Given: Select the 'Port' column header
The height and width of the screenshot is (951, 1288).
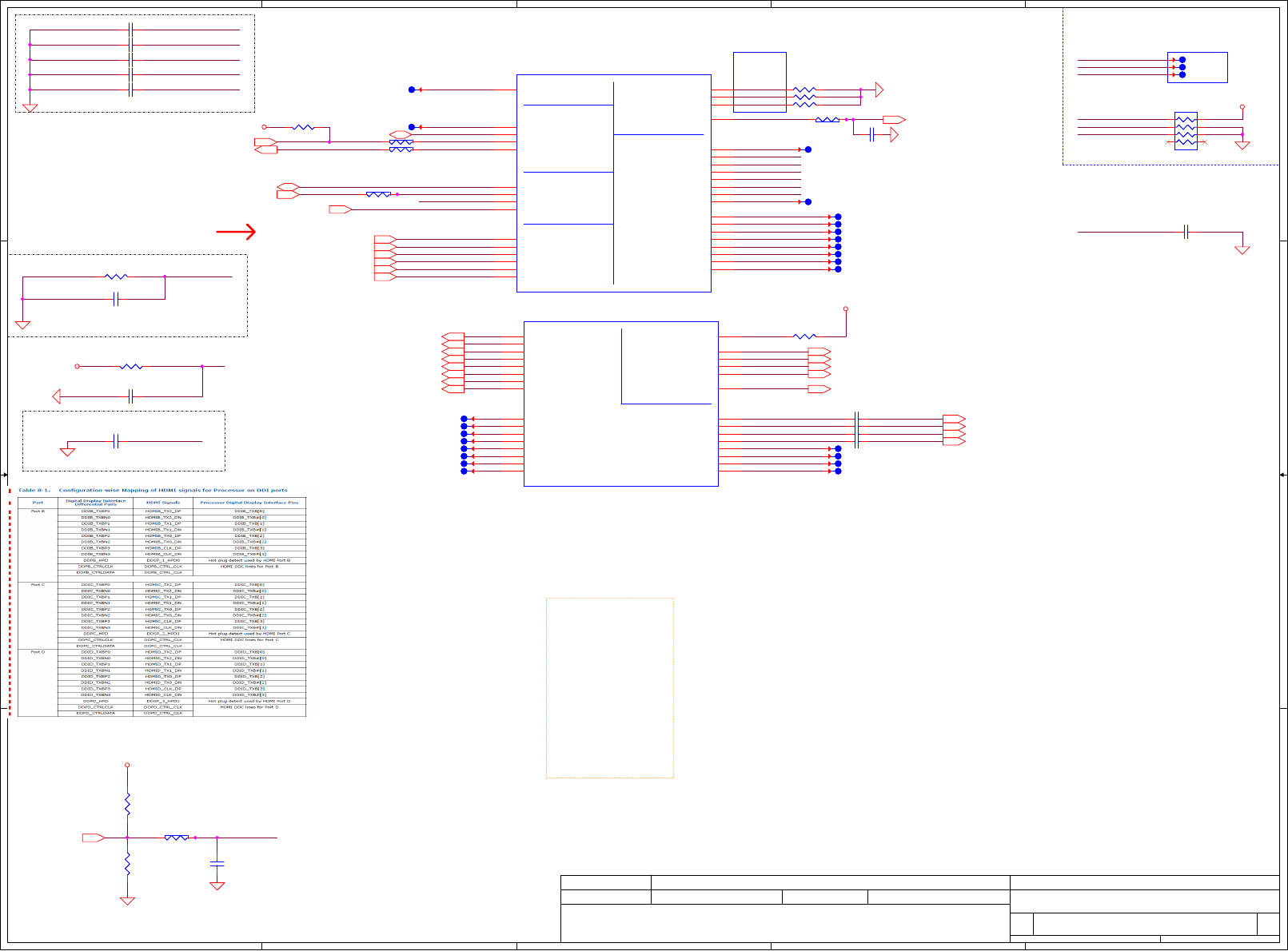Looking at the screenshot, I should (x=38, y=503).
